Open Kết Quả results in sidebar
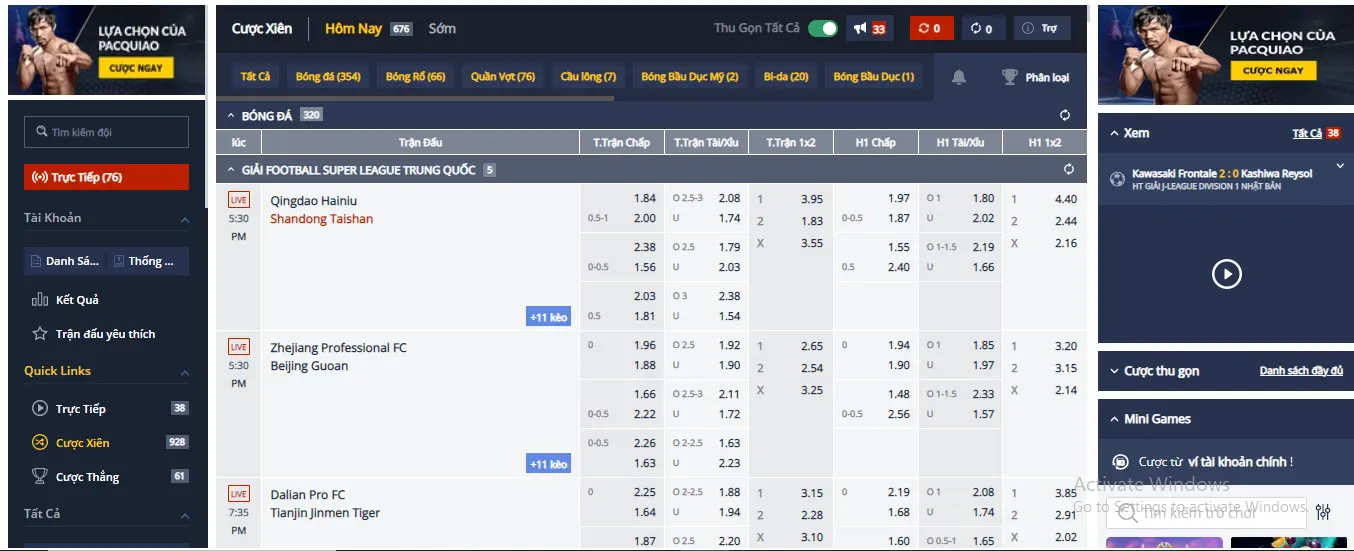Viewport: 1354px width, 551px height. pos(77,300)
